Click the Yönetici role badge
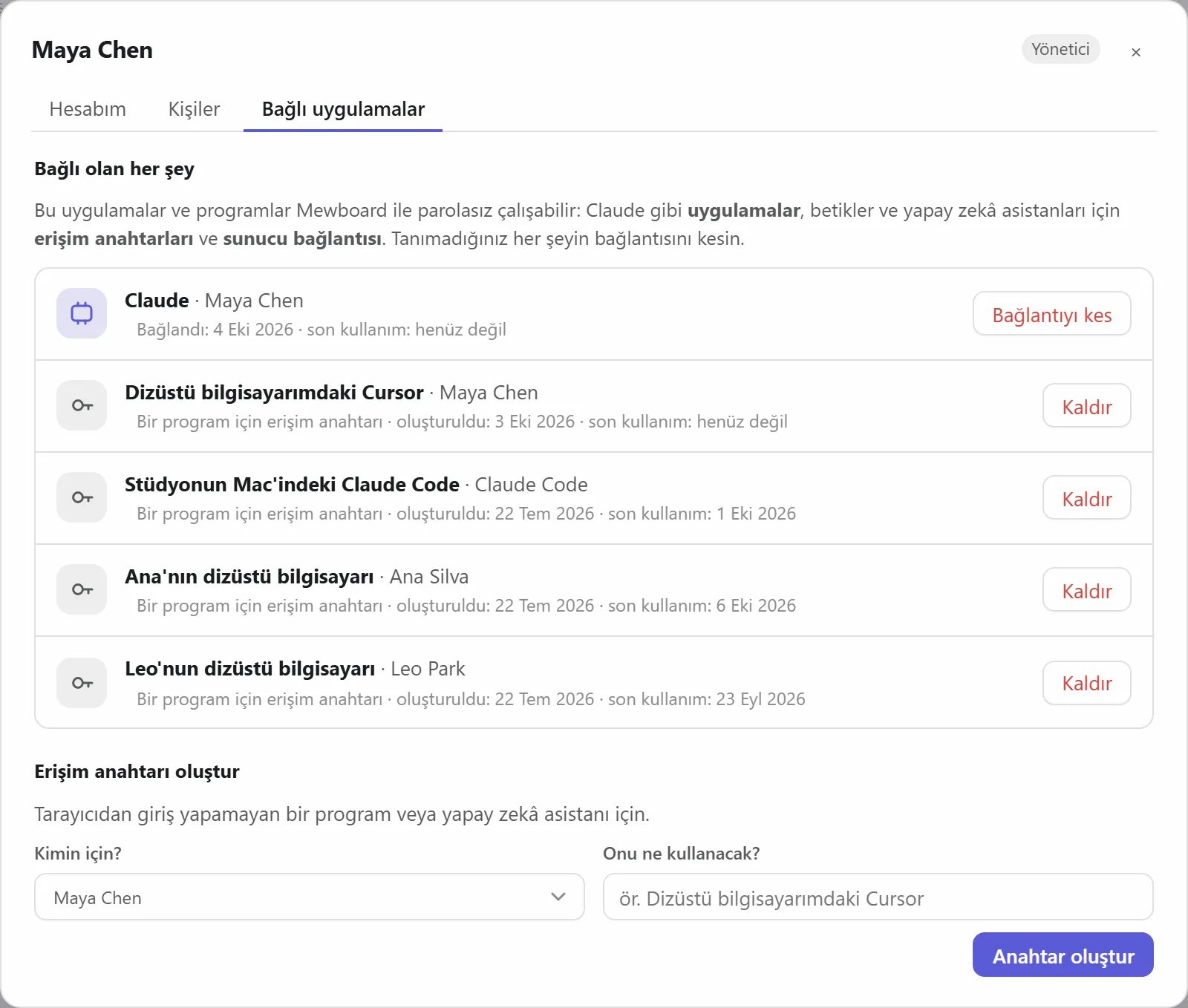This screenshot has height=1008, width=1188. (x=1060, y=49)
